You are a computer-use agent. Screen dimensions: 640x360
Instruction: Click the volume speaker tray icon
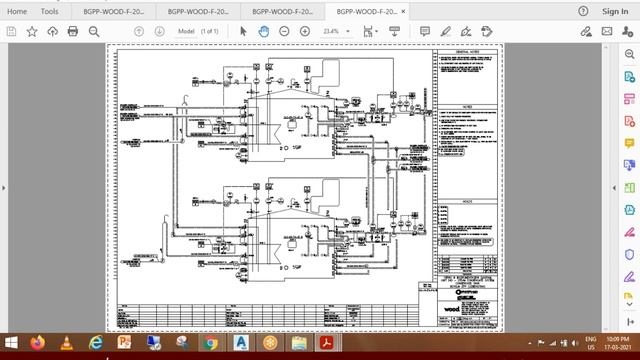pyautogui.click(x=575, y=343)
